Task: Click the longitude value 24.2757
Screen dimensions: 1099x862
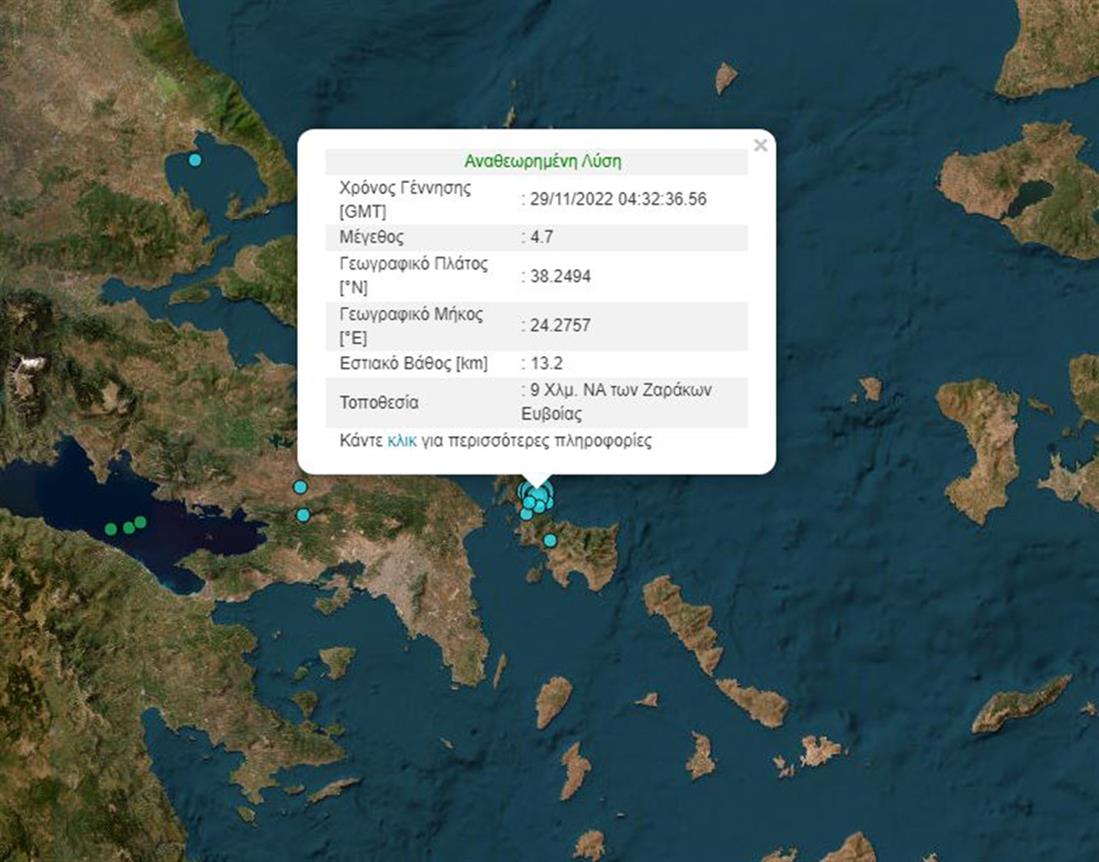Action: click(560, 325)
